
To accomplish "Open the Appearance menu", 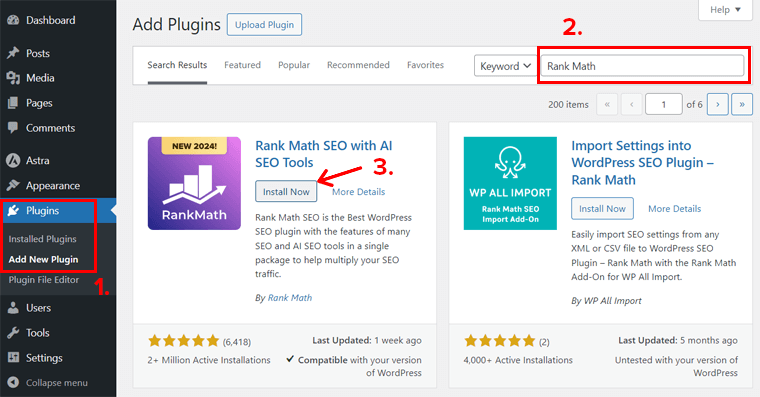I will pyautogui.click(x=53, y=186).
